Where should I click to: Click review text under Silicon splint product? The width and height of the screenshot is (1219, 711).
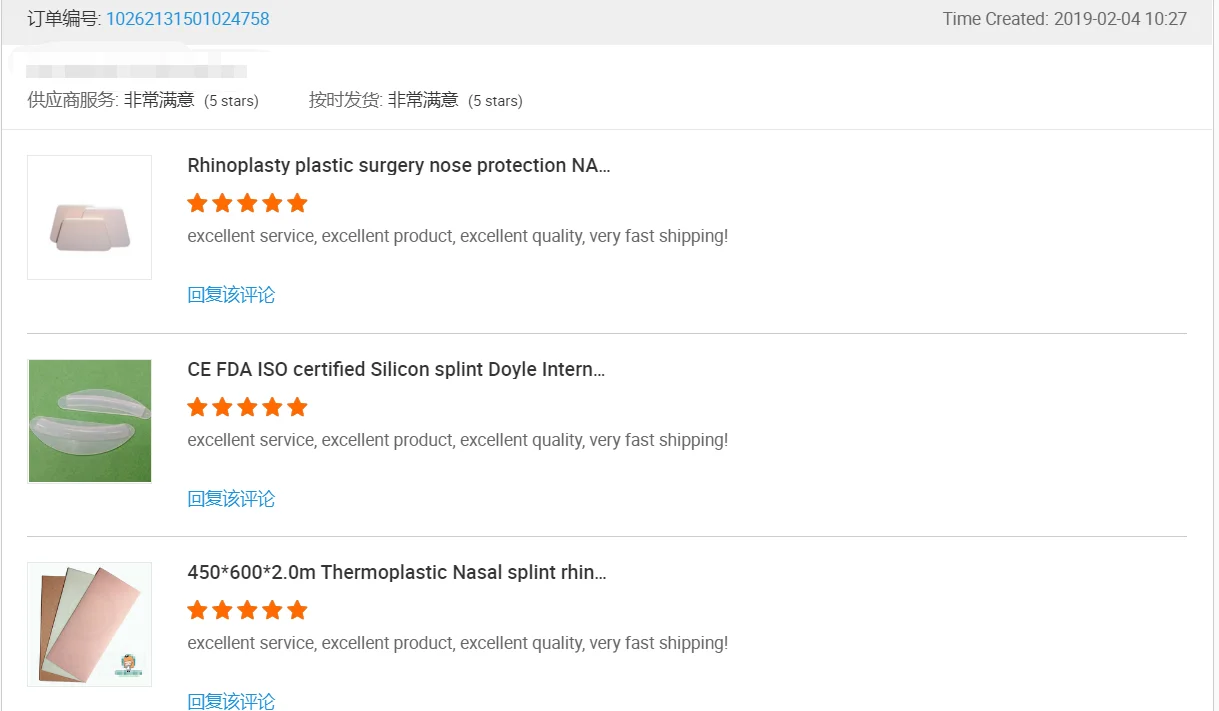(x=457, y=440)
